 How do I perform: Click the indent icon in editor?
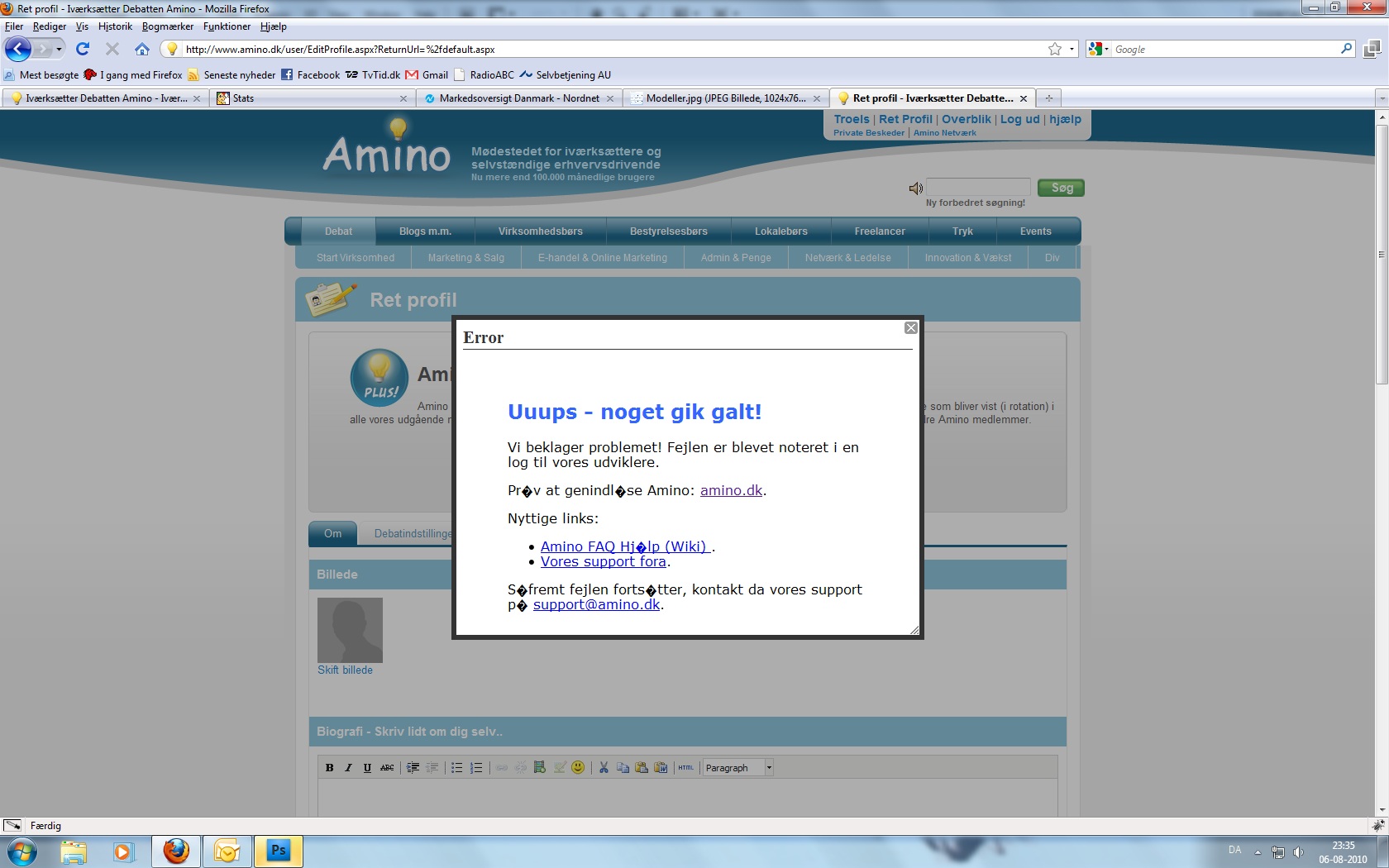click(x=413, y=767)
